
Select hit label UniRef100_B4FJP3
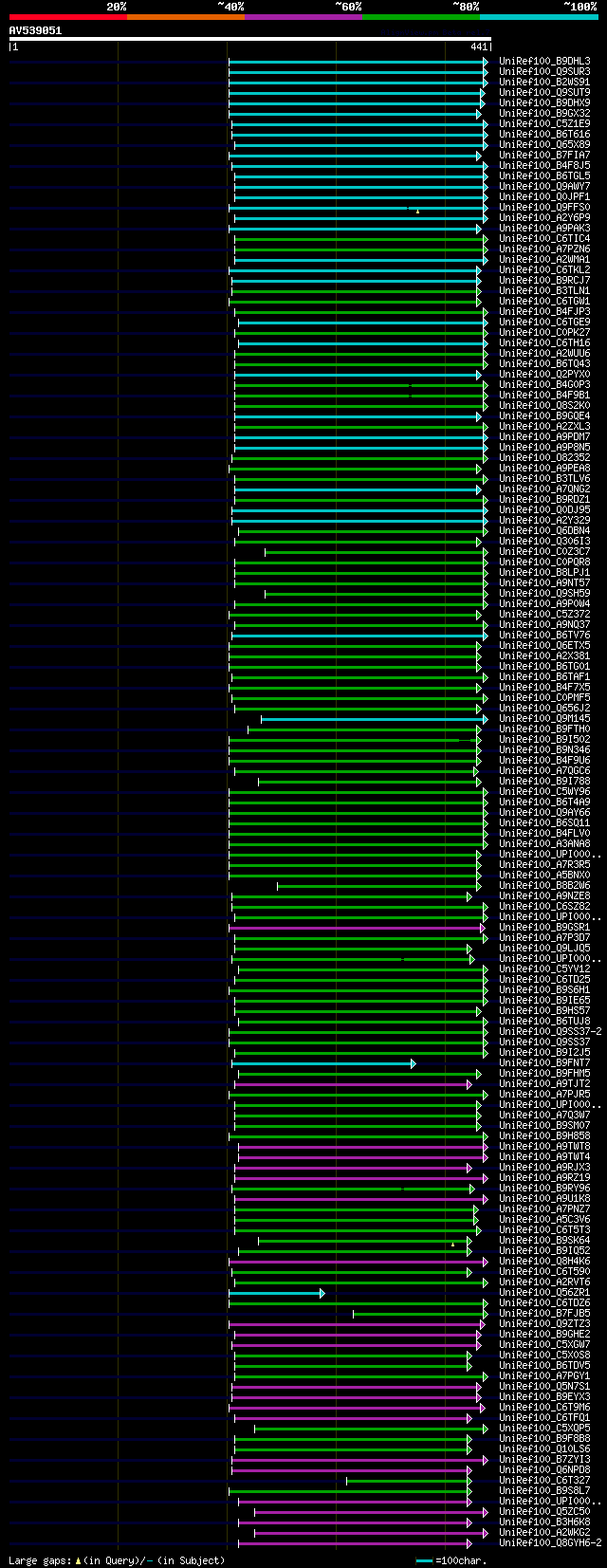click(x=544, y=312)
